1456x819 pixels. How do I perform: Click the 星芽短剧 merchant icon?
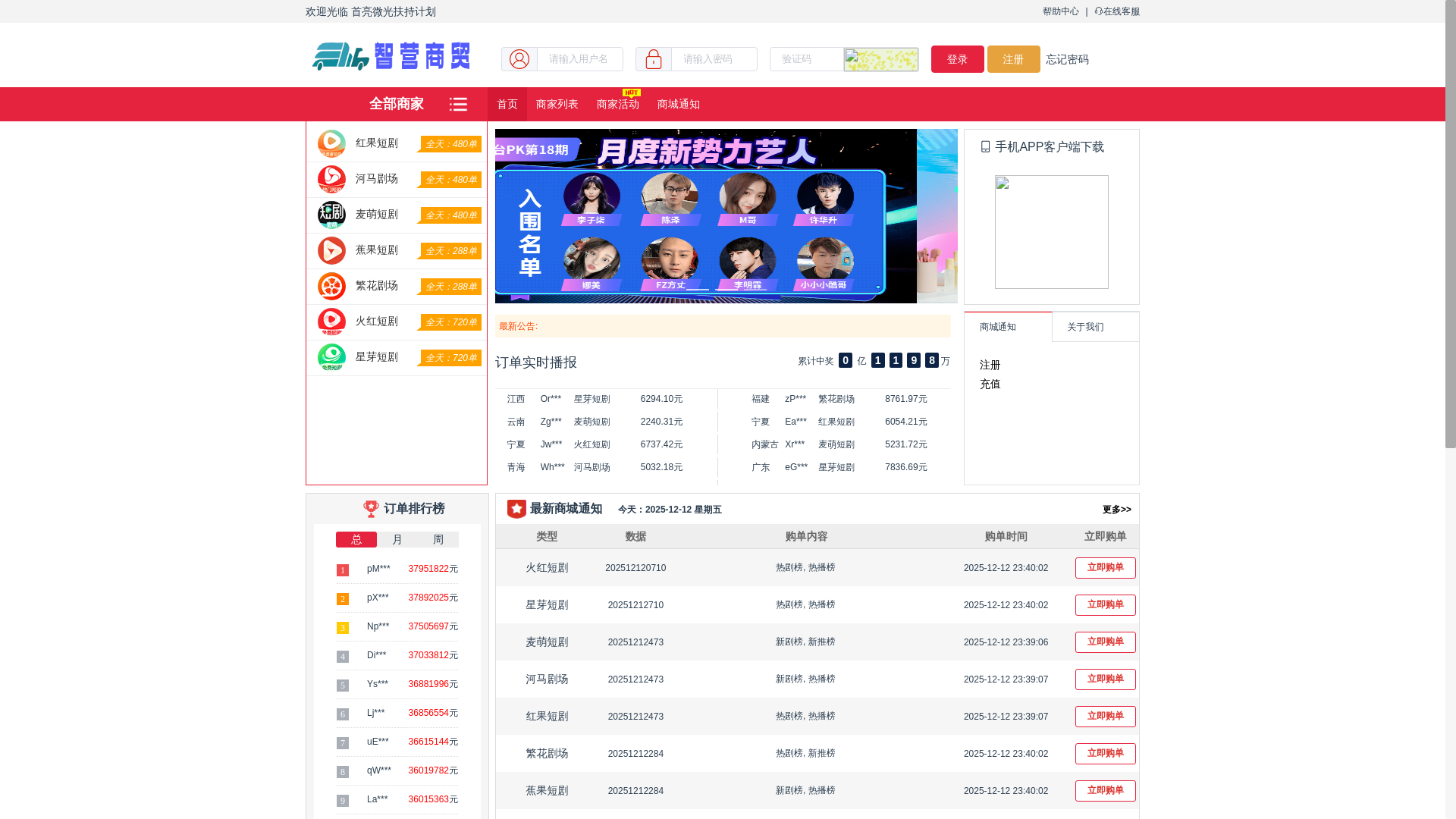[x=331, y=357]
